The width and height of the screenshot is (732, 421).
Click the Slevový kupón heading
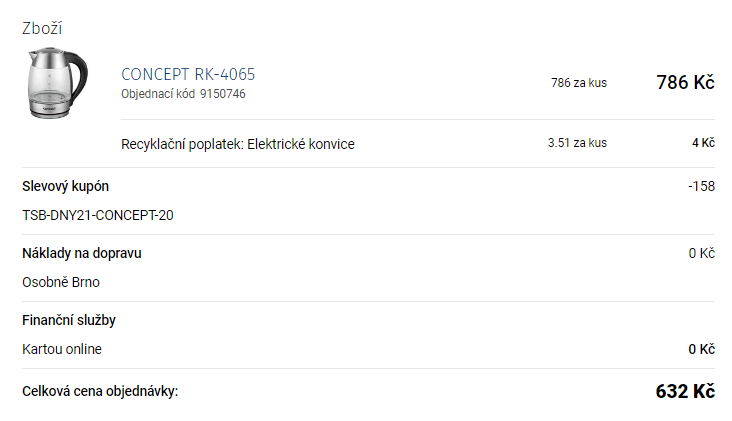coord(65,186)
